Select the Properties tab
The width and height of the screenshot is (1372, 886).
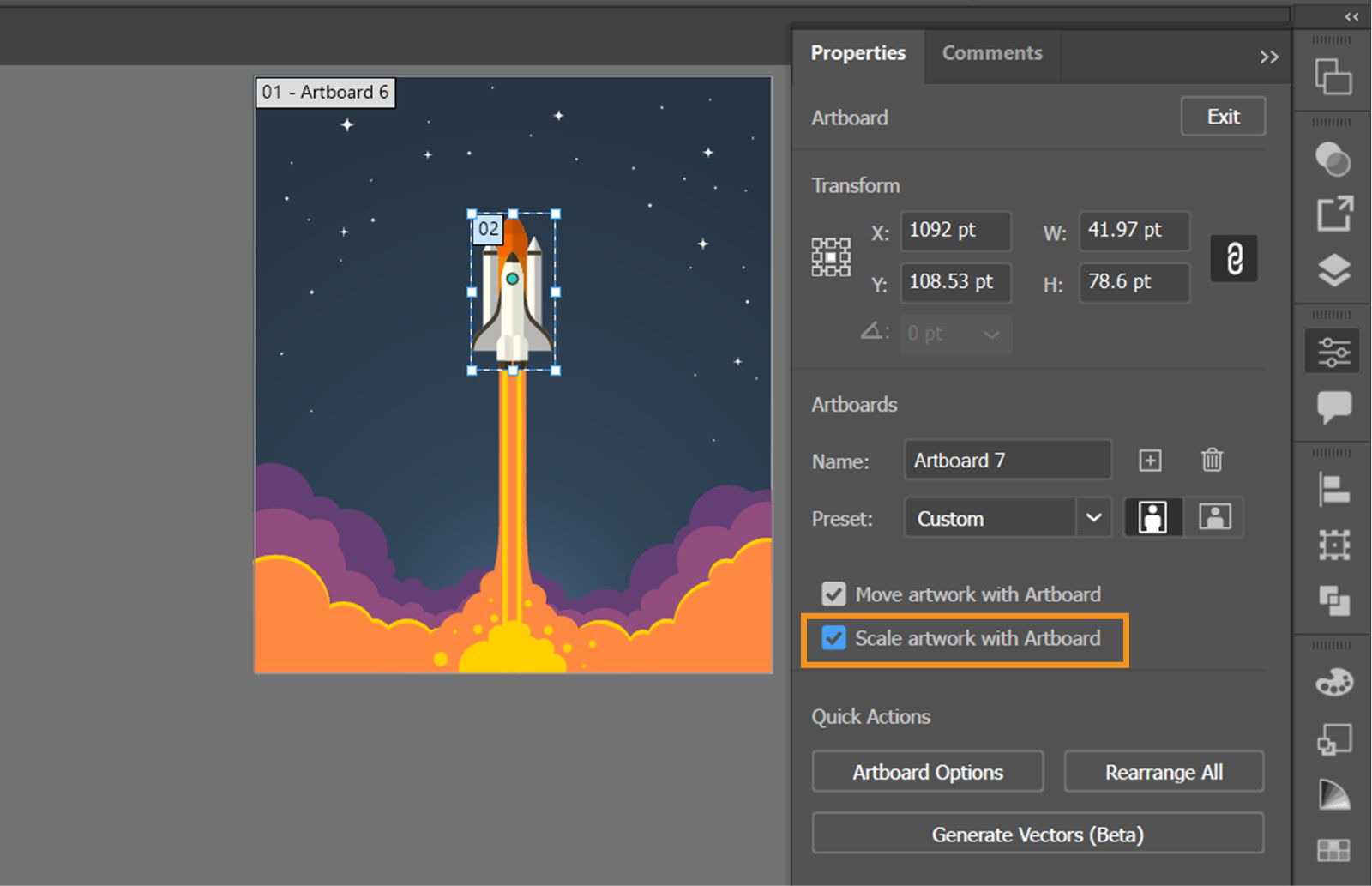[858, 53]
